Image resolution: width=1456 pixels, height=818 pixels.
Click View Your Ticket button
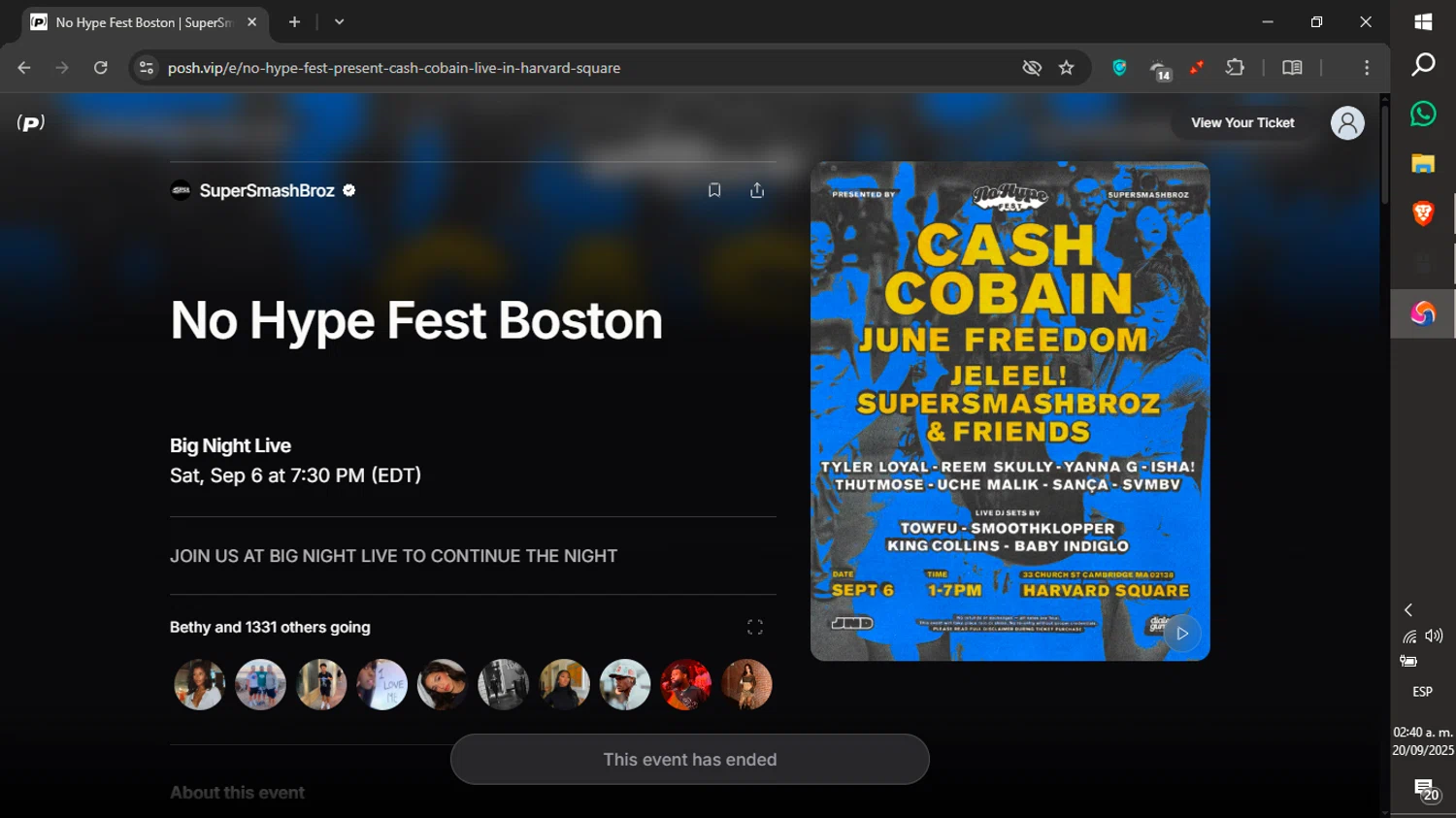tap(1242, 123)
